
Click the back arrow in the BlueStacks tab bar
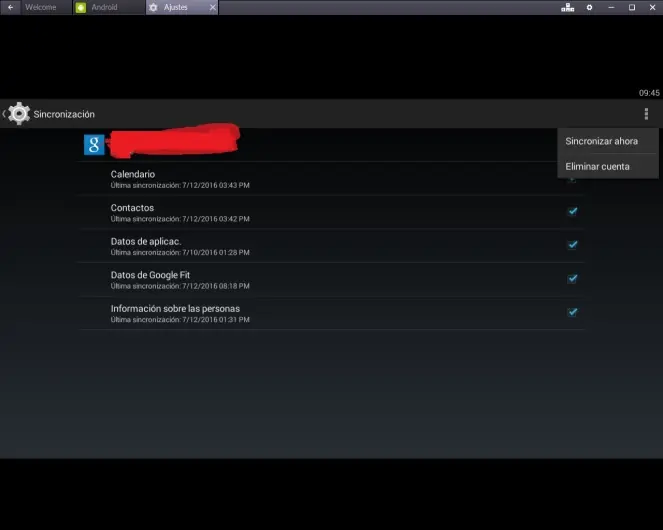point(11,7)
